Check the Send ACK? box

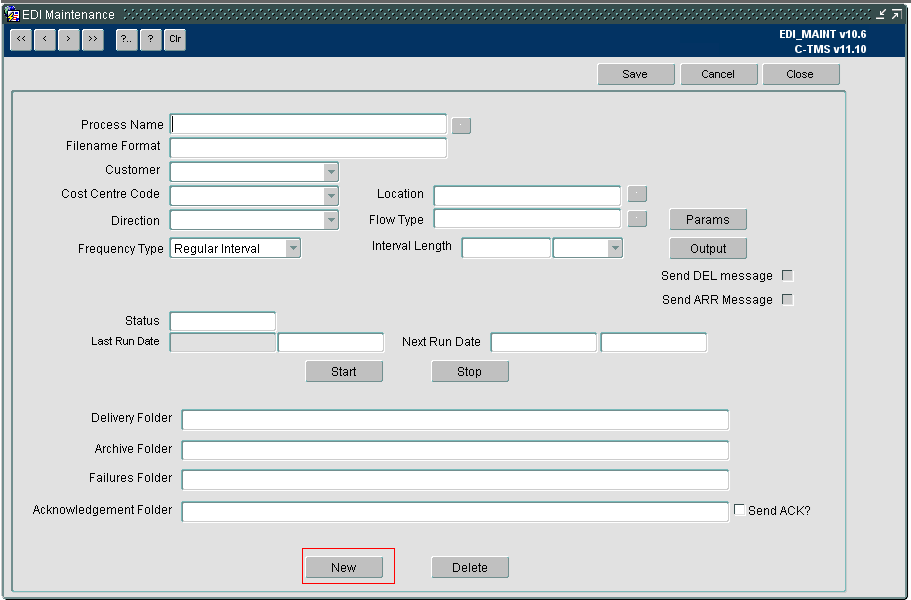coord(739,509)
